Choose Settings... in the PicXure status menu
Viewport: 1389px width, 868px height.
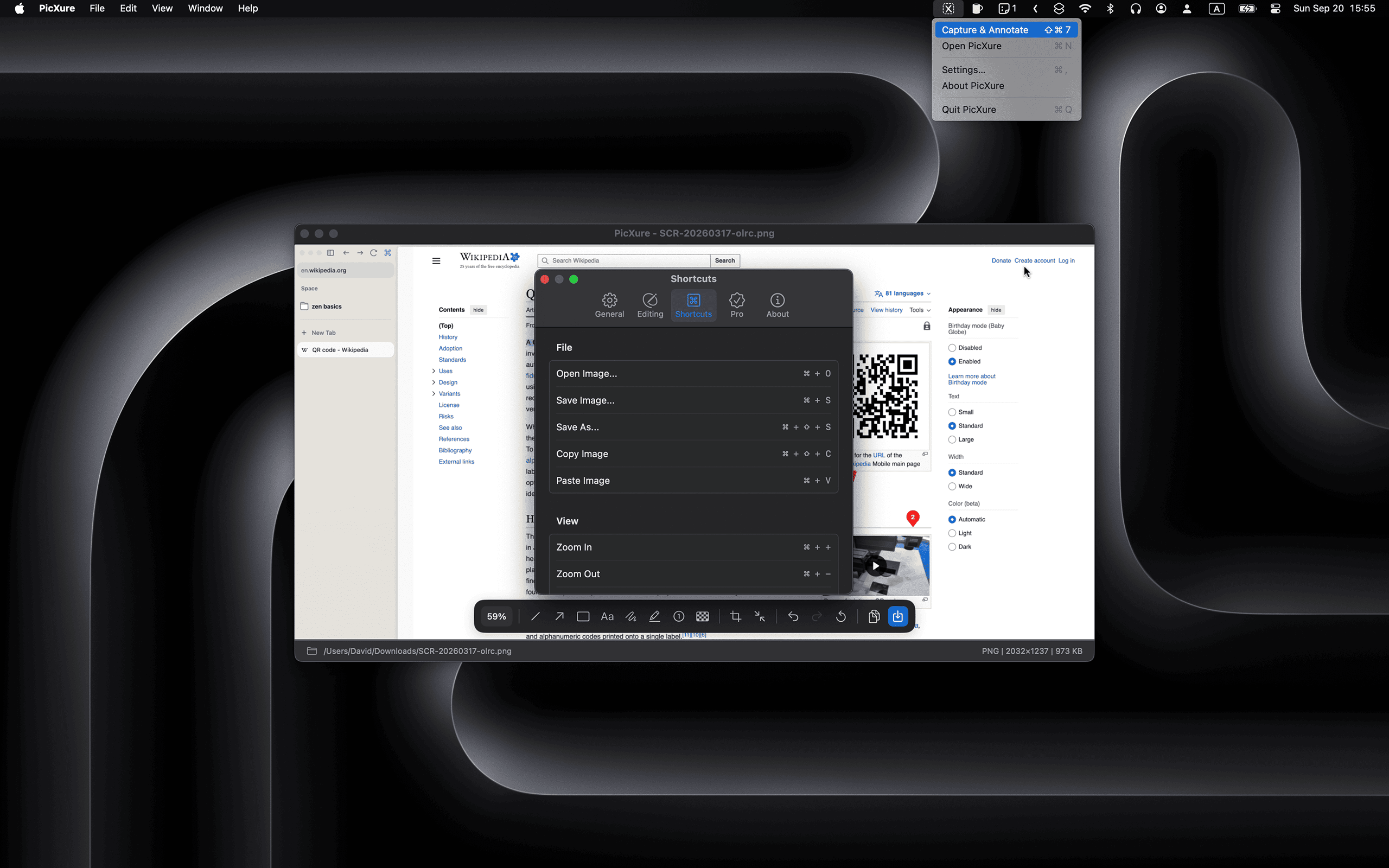tap(1006, 69)
